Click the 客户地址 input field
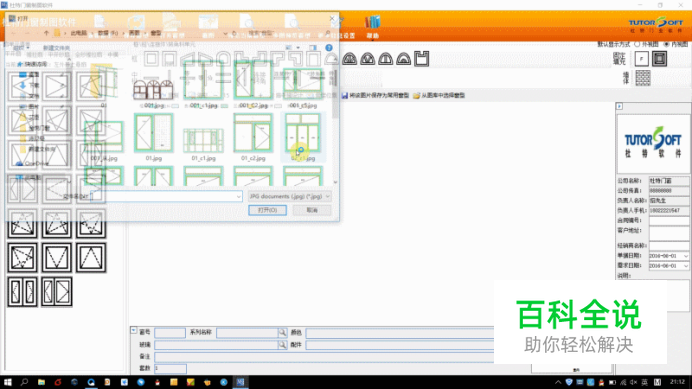The width and height of the screenshot is (692, 389). tap(669, 233)
